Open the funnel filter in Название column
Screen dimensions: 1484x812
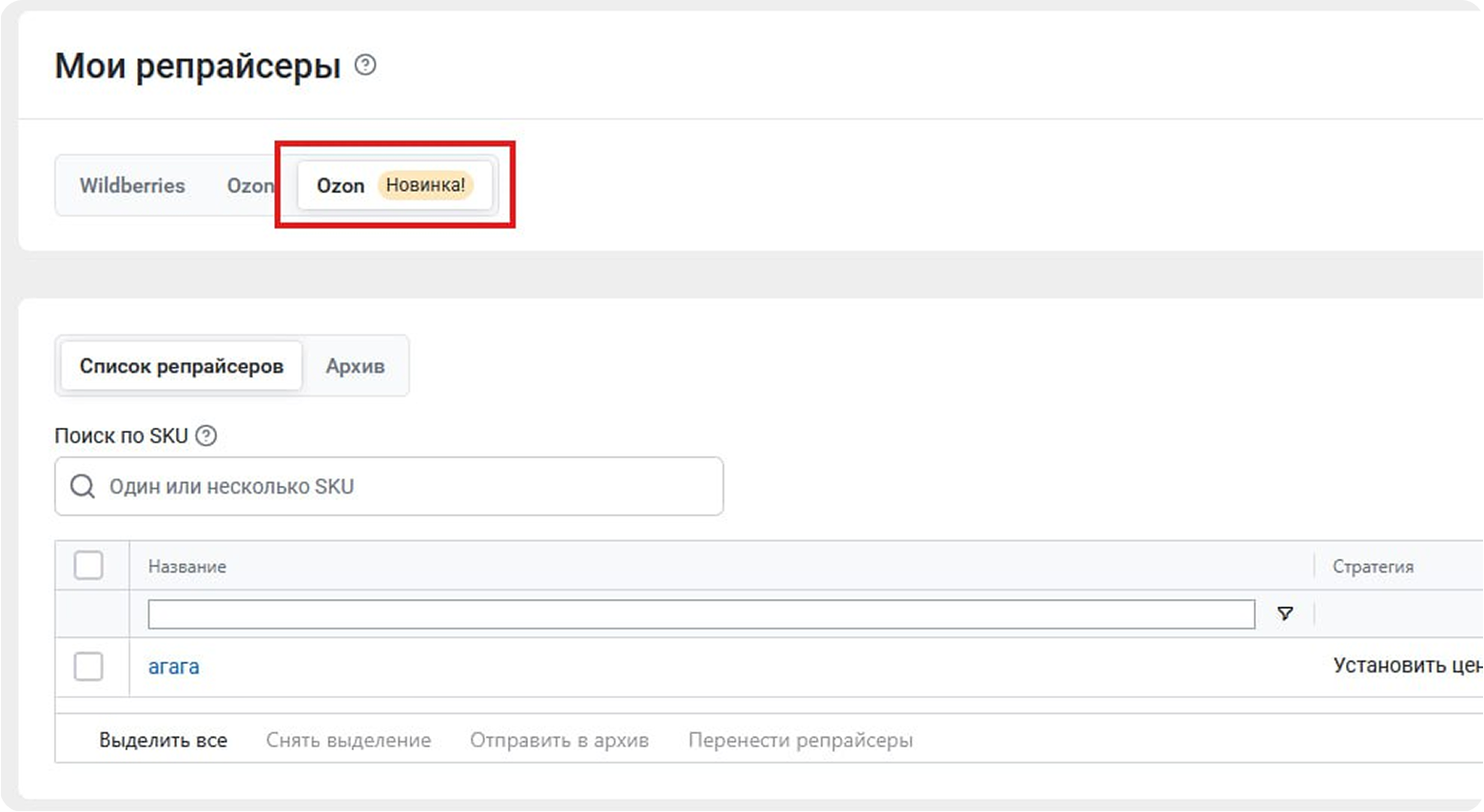(1284, 614)
